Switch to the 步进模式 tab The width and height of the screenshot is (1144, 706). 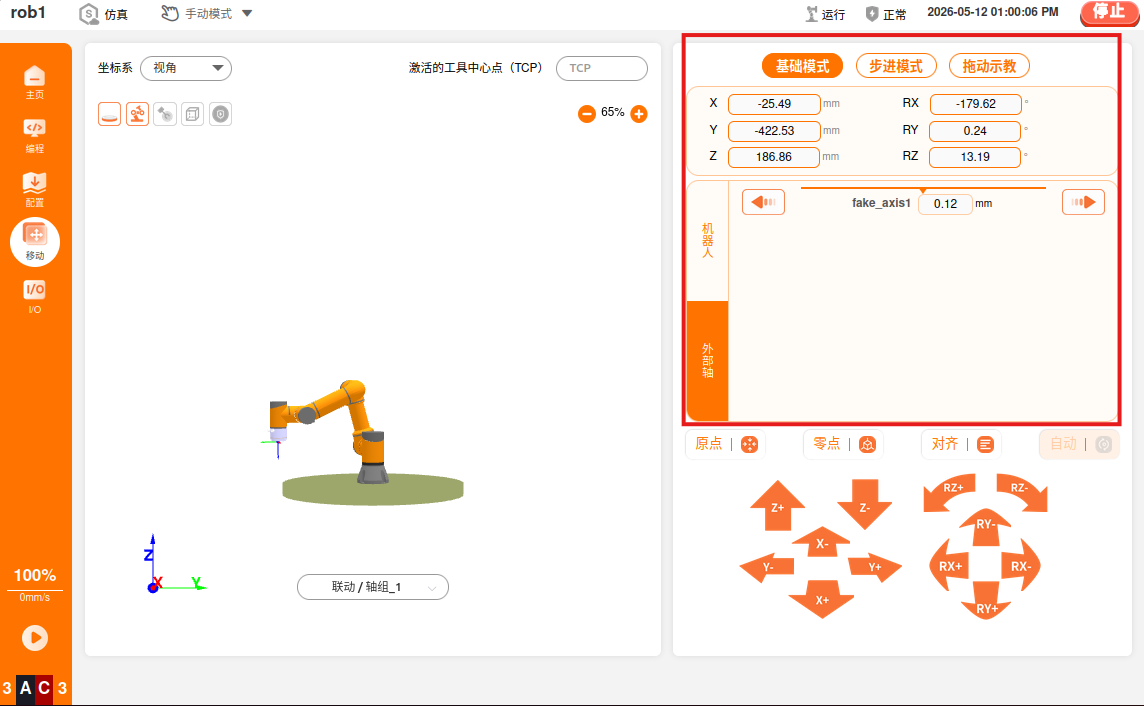point(895,66)
